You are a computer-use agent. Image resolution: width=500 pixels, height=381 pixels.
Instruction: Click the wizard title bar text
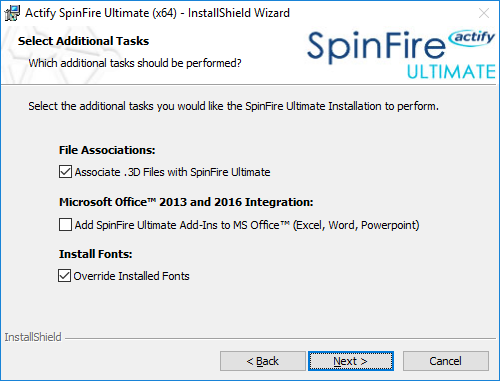click(x=157, y=13)
